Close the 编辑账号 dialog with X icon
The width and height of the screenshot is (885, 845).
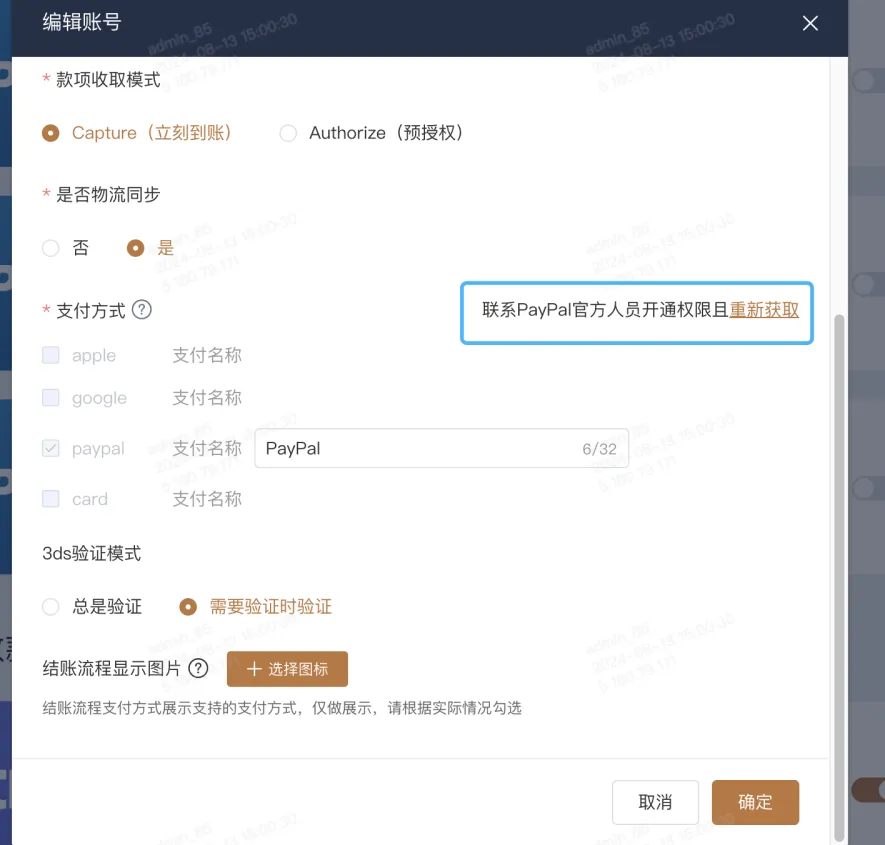coord(810,23)
